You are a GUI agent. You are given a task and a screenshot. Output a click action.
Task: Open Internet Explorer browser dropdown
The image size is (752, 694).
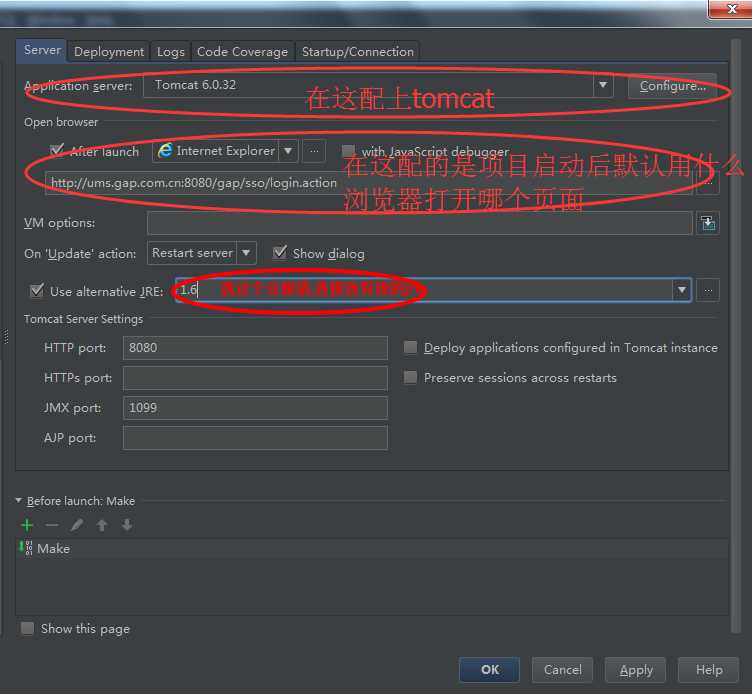coord(288,151)
